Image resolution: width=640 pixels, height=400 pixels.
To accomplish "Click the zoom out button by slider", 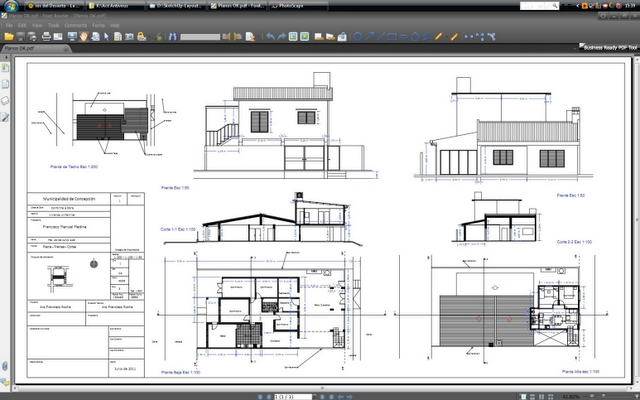I will point(592,396).
